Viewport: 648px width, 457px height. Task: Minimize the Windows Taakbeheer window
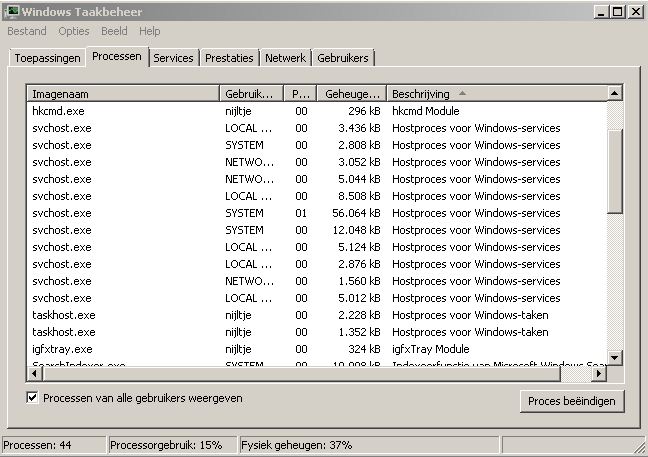601,12
